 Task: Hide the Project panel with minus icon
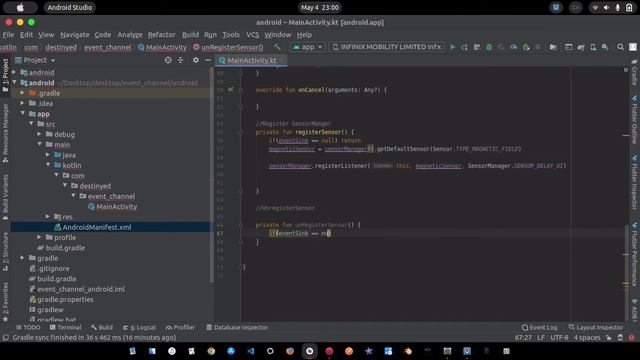208,60
